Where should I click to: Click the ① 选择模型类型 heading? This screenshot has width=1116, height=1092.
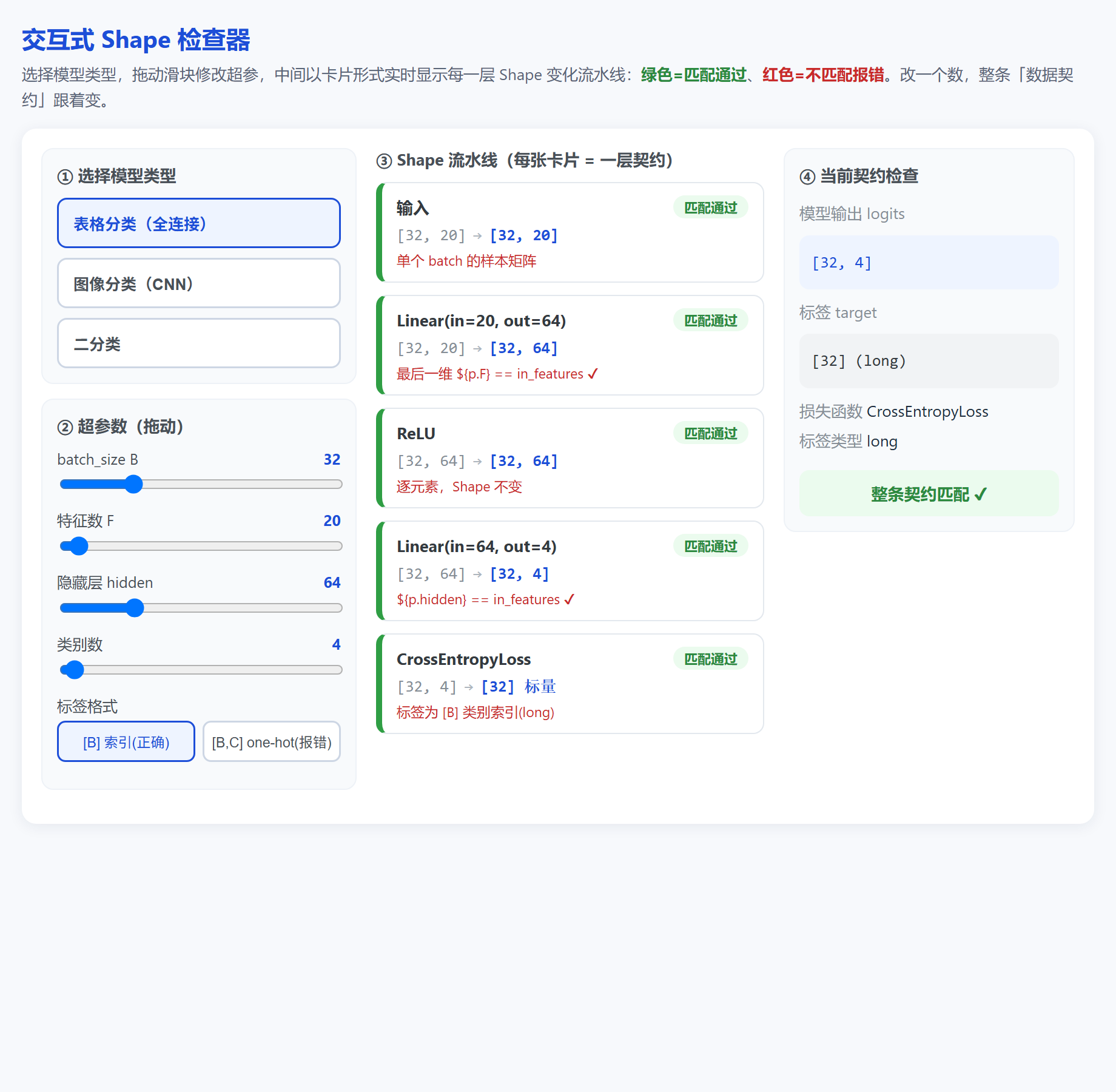click(116, 177)
